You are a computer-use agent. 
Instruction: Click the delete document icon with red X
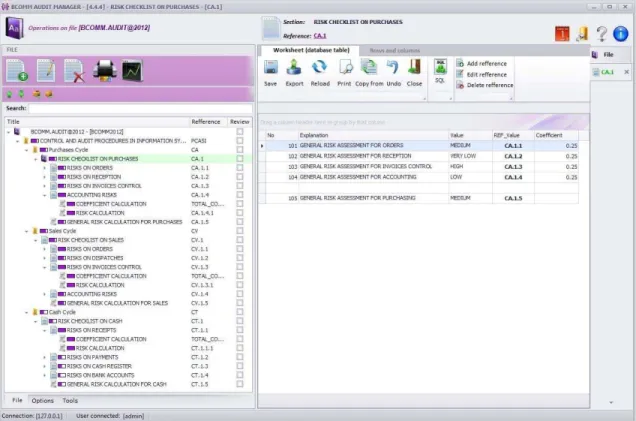pos(75,71)
